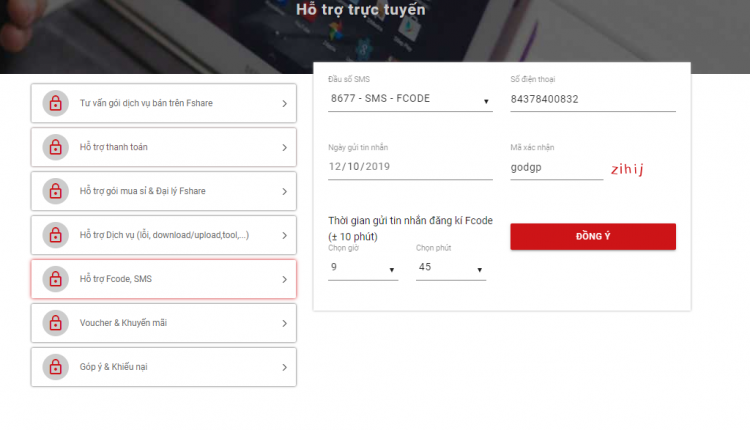The width and height of the screenshot is (750, 430).
Task: Select Hỗ trợ thanh toán menu item
Action: [164, 147]
